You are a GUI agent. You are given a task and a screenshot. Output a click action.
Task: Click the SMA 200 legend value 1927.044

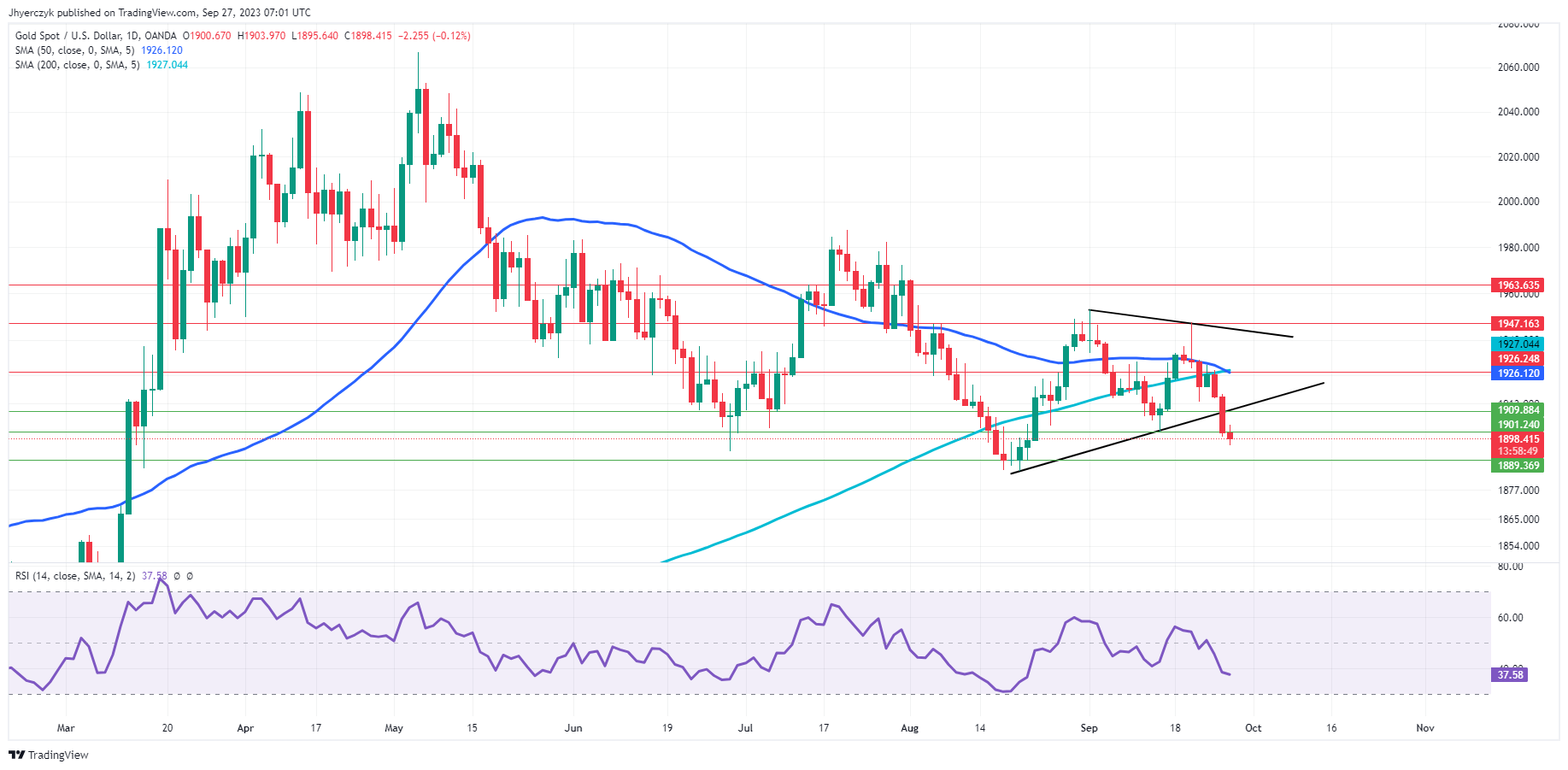coord(167,65)
